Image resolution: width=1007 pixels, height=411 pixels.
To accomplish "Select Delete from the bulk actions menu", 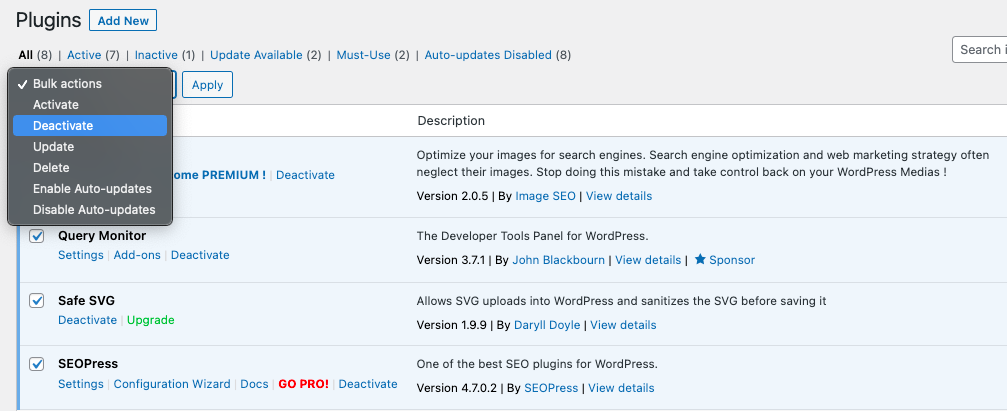I will (51, 168).
